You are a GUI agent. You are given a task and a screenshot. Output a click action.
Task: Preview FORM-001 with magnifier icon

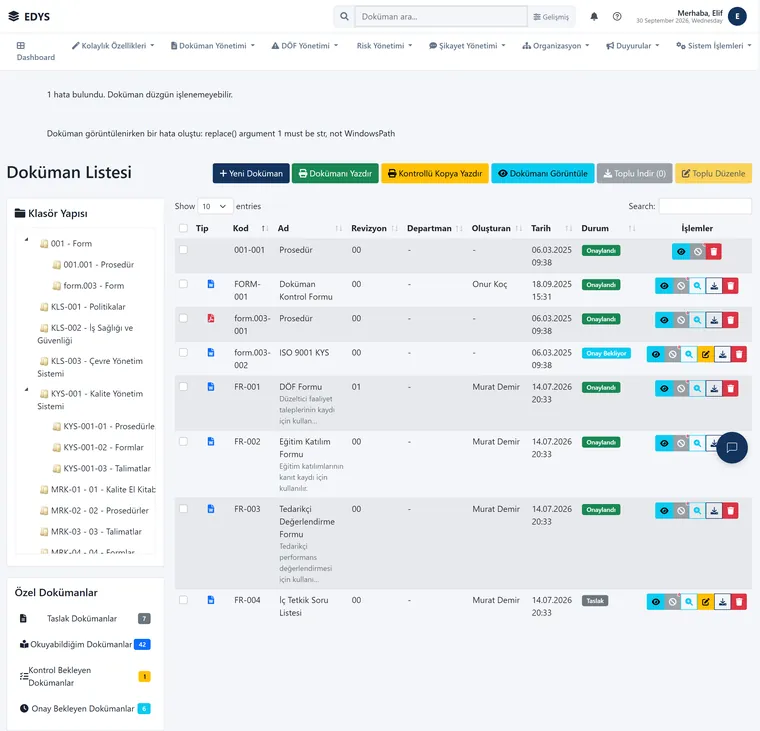pyautogui.click(x=697, y=286)
